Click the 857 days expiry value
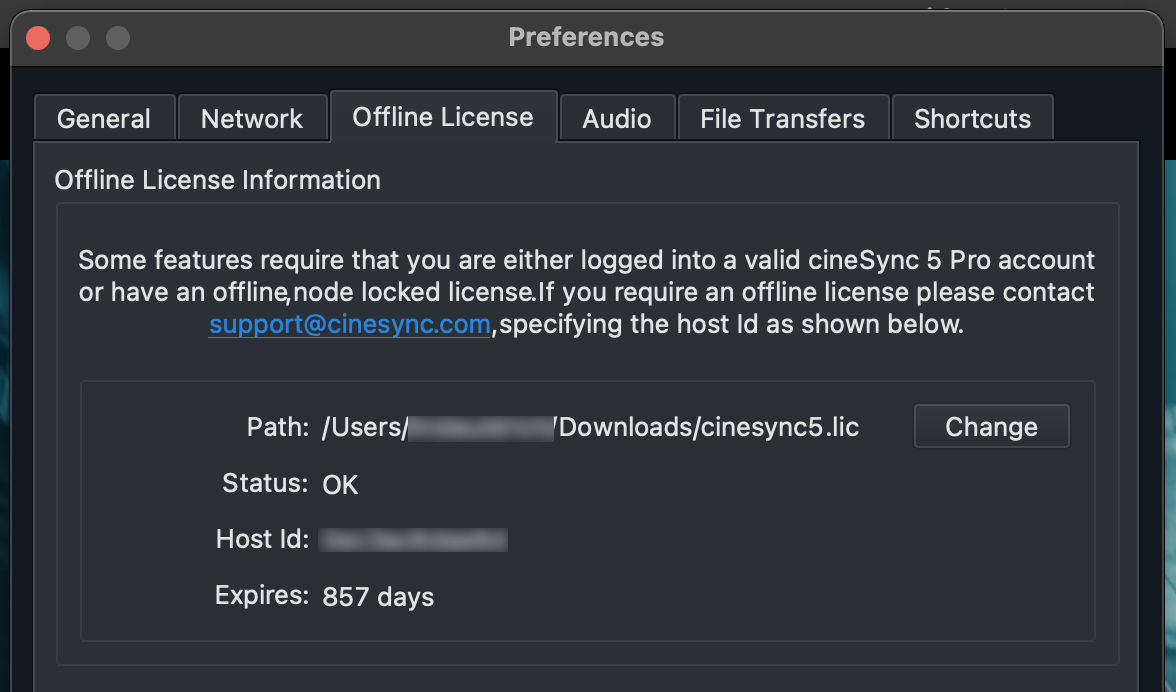The width and height of the screenshot is (1176, 692). click(378, 597)
